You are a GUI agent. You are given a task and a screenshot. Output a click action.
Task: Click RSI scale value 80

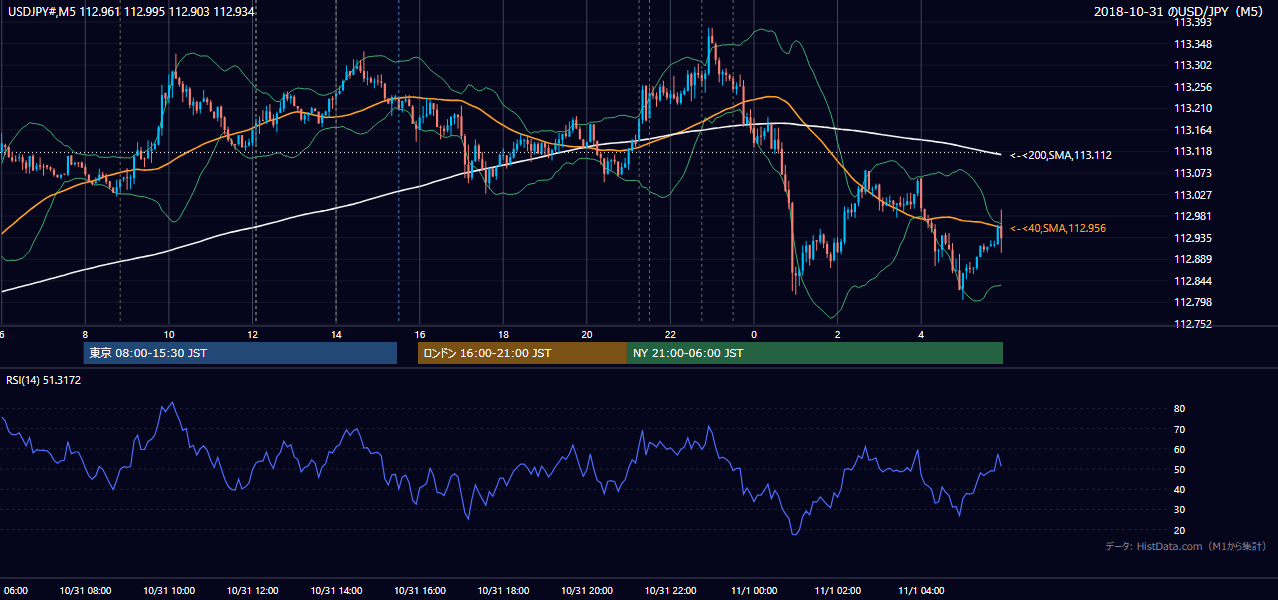point(1180,409)
